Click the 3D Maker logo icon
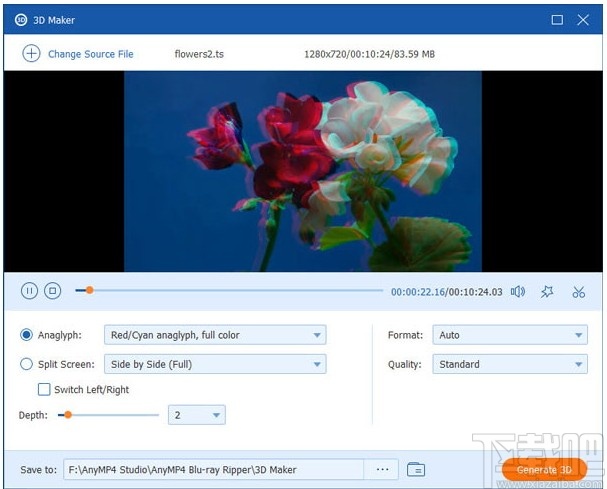Viewport: 607px width, 489px height. 21,20
